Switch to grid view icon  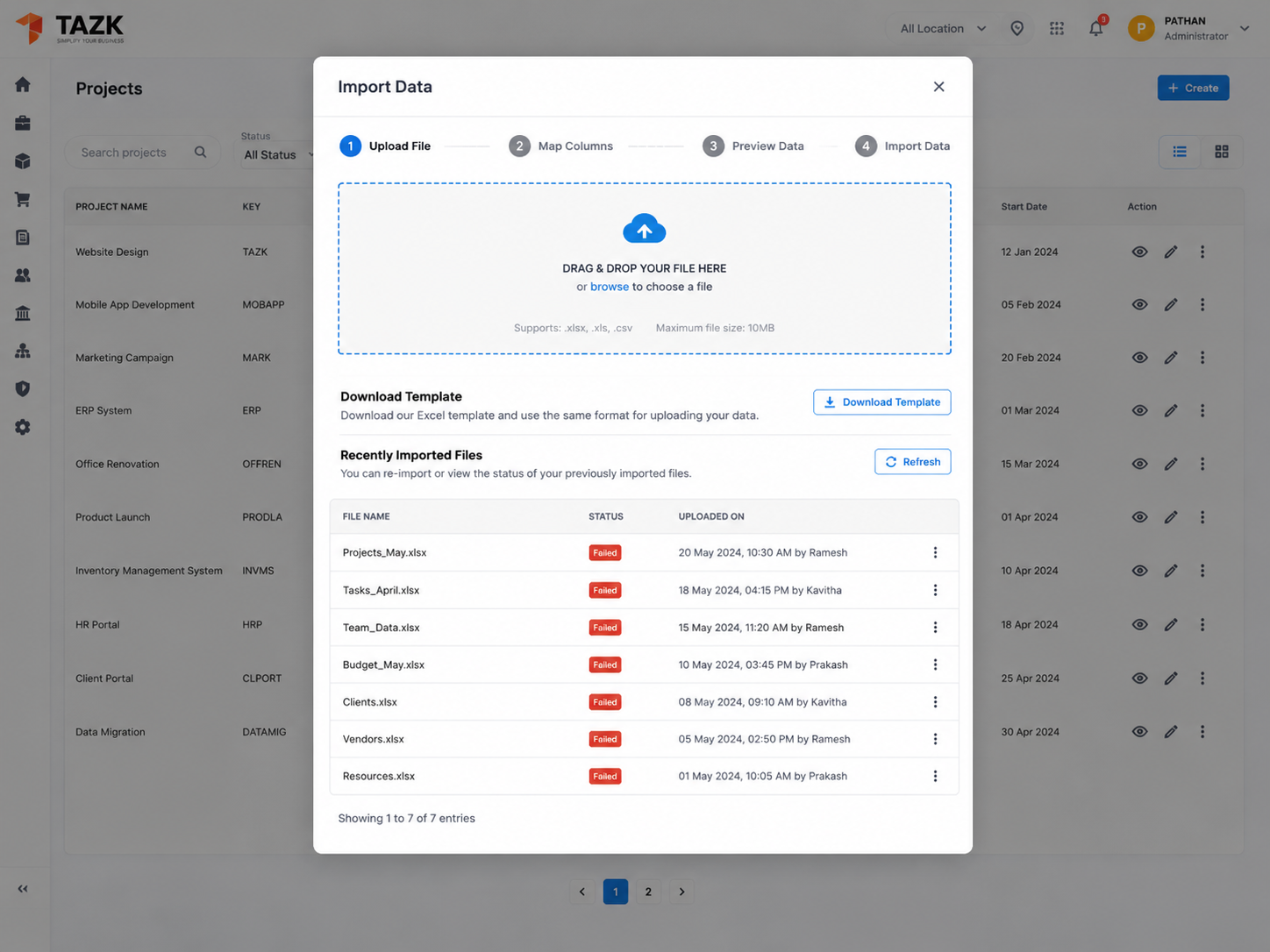point(1222,152)
